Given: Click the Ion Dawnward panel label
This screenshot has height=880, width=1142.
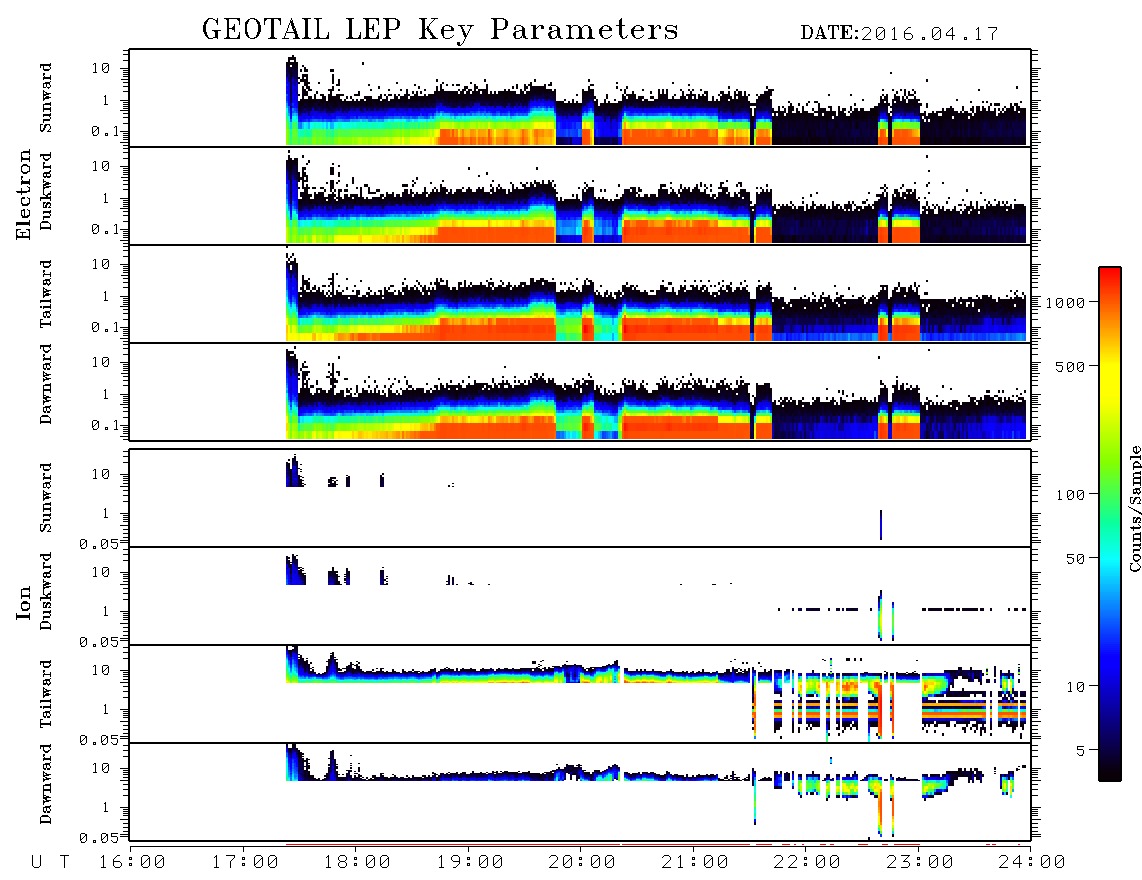Looking at the screenshot, I should coord(46,784).
